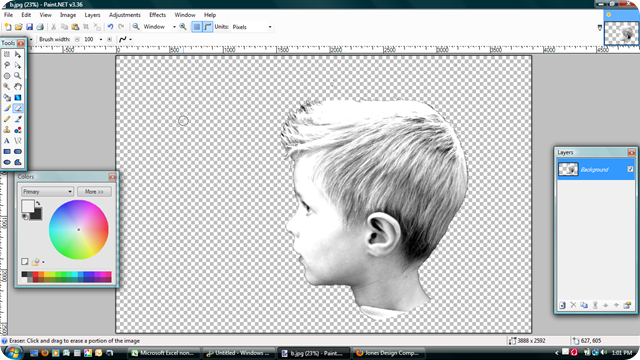This screenshot has width=640, height=360.
Task: Select the Pan hand tool
Action: (18, 87)
